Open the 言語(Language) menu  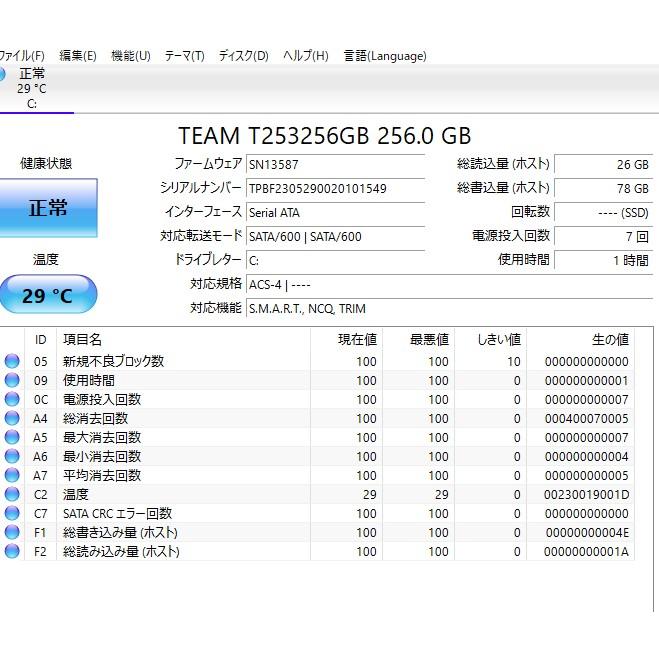[385, 56]
